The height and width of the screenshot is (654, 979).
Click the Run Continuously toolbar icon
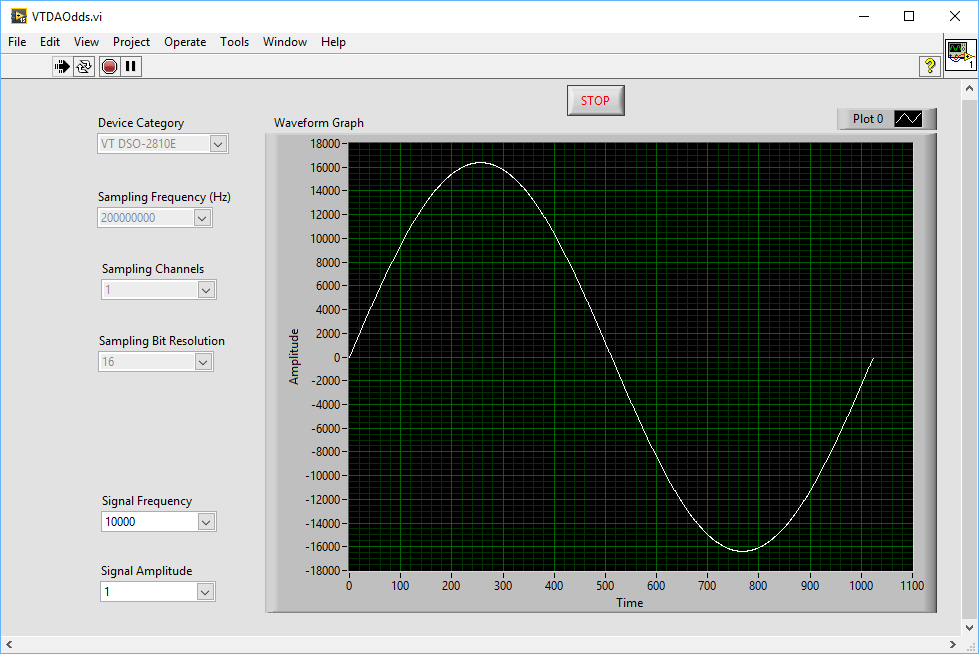click(84, 66)
